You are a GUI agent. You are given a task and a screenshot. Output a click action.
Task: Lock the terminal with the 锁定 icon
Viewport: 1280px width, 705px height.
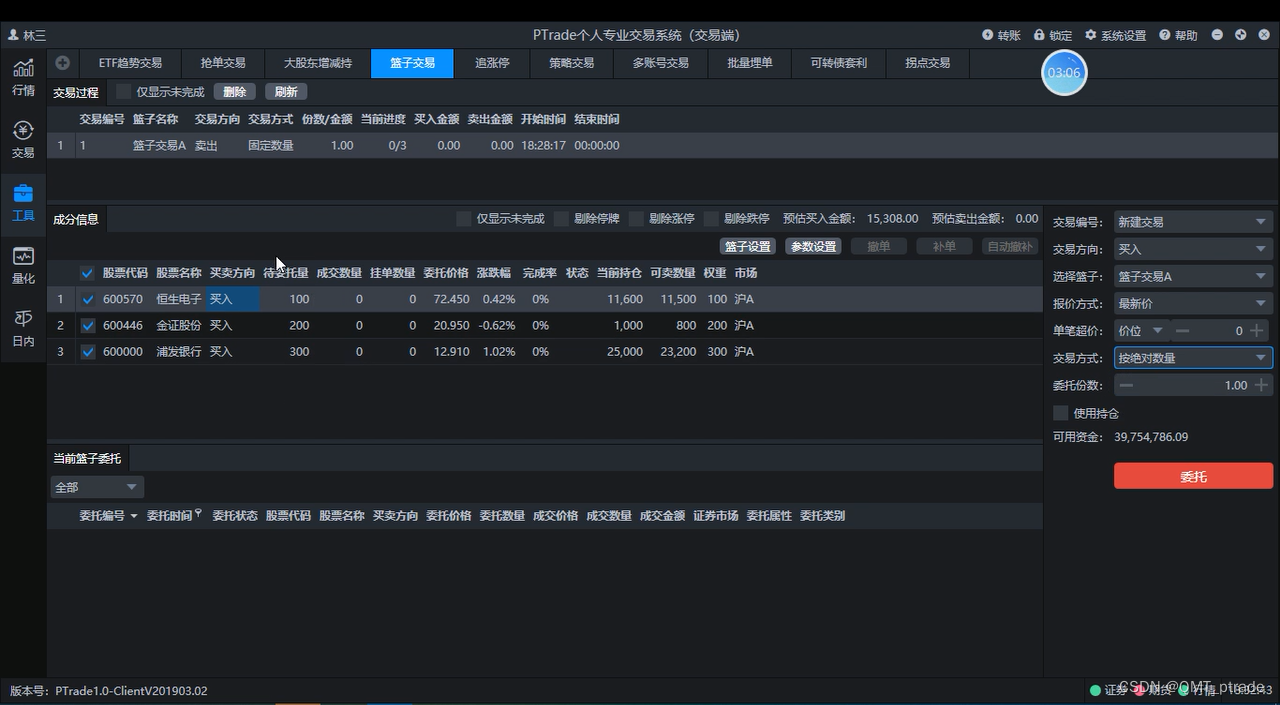[x=1052, y=34]
